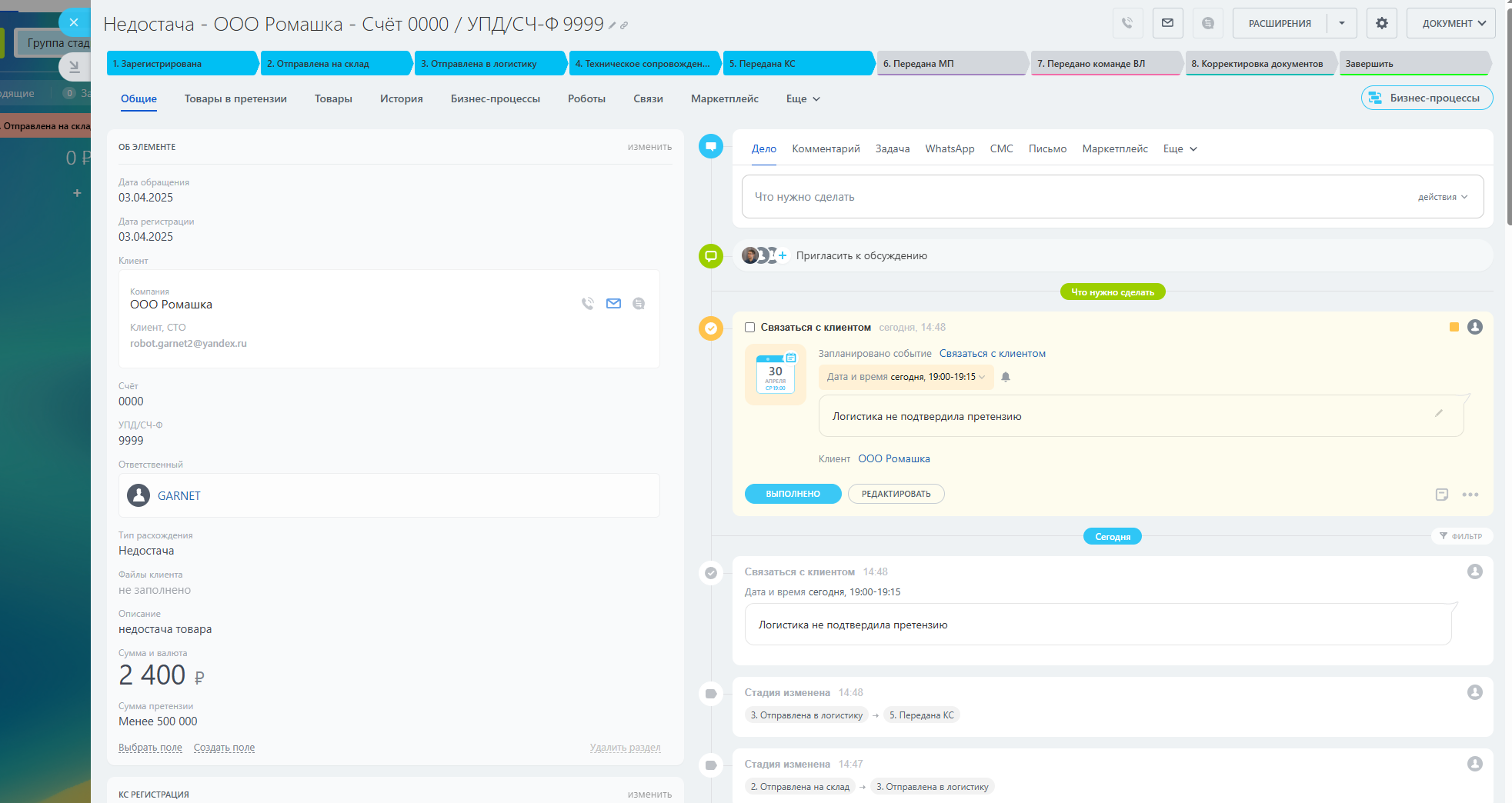Click the GARNET responsible user avatar
This screenshot has width=1512, height=803.
point(139,495)
